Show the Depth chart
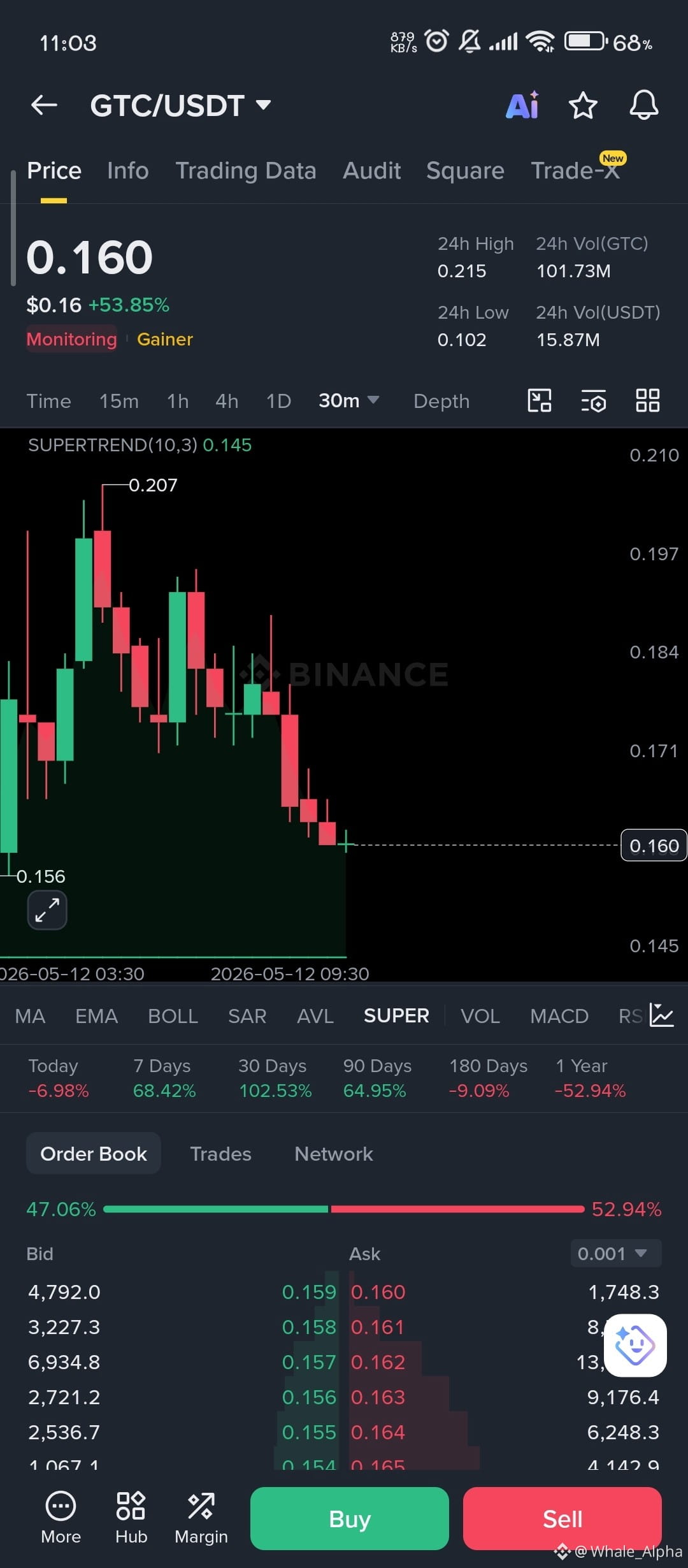 point(441,401)
